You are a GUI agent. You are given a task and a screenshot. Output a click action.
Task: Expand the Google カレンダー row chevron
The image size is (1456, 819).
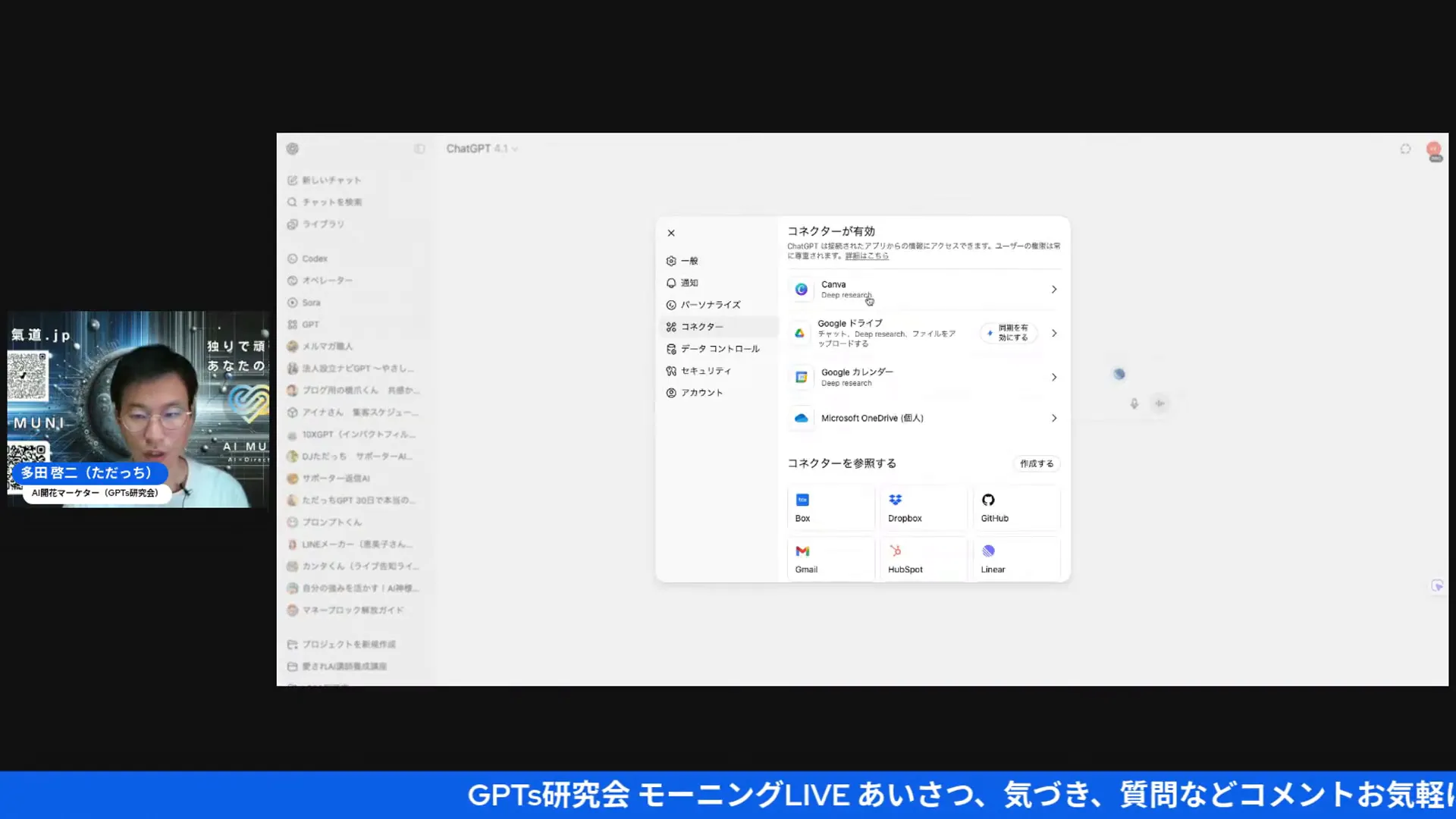coord(1053,378)
